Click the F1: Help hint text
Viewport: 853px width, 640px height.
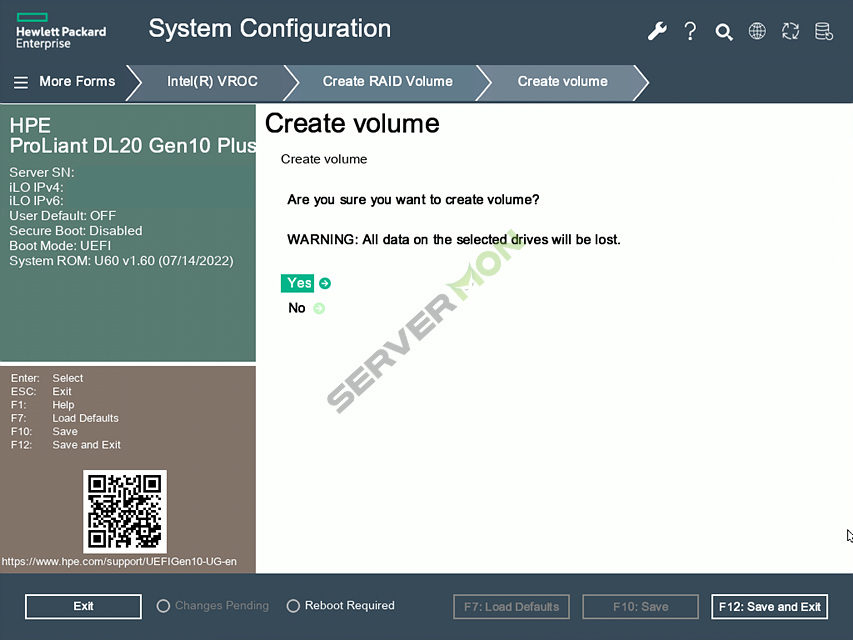[x=42, y=405]
